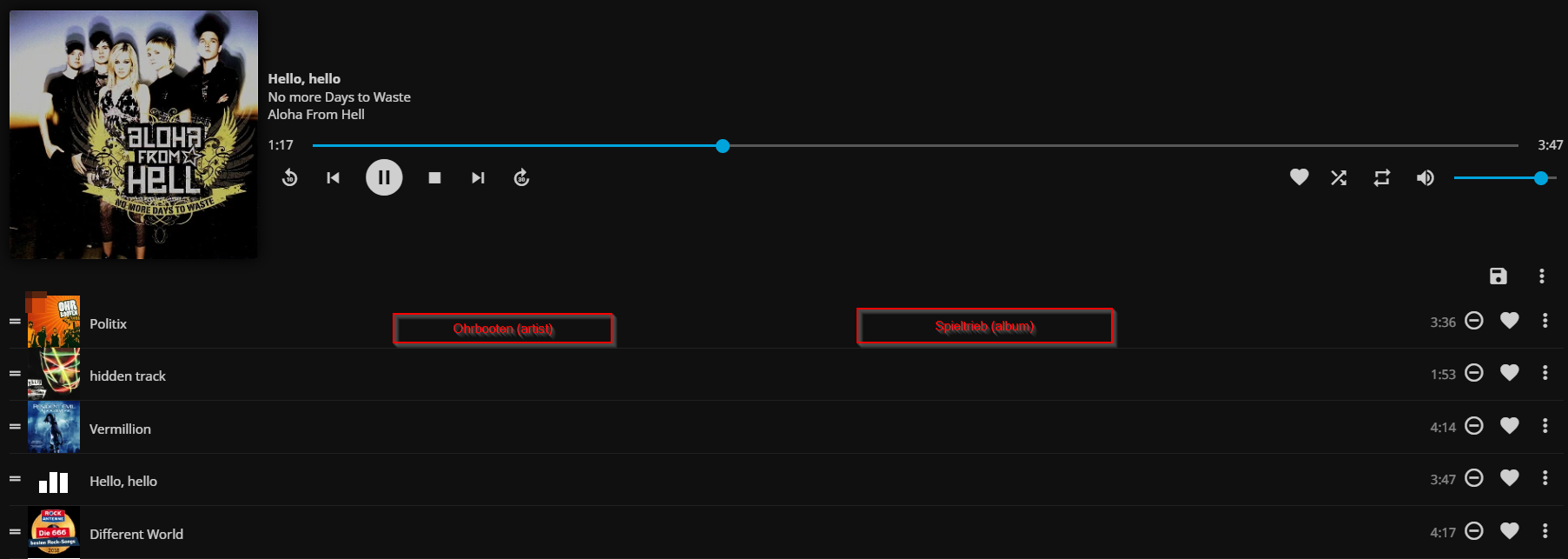Pause the current song playback
The height and width of the screenshot is (559, 1568).
(x=383, y=177)
